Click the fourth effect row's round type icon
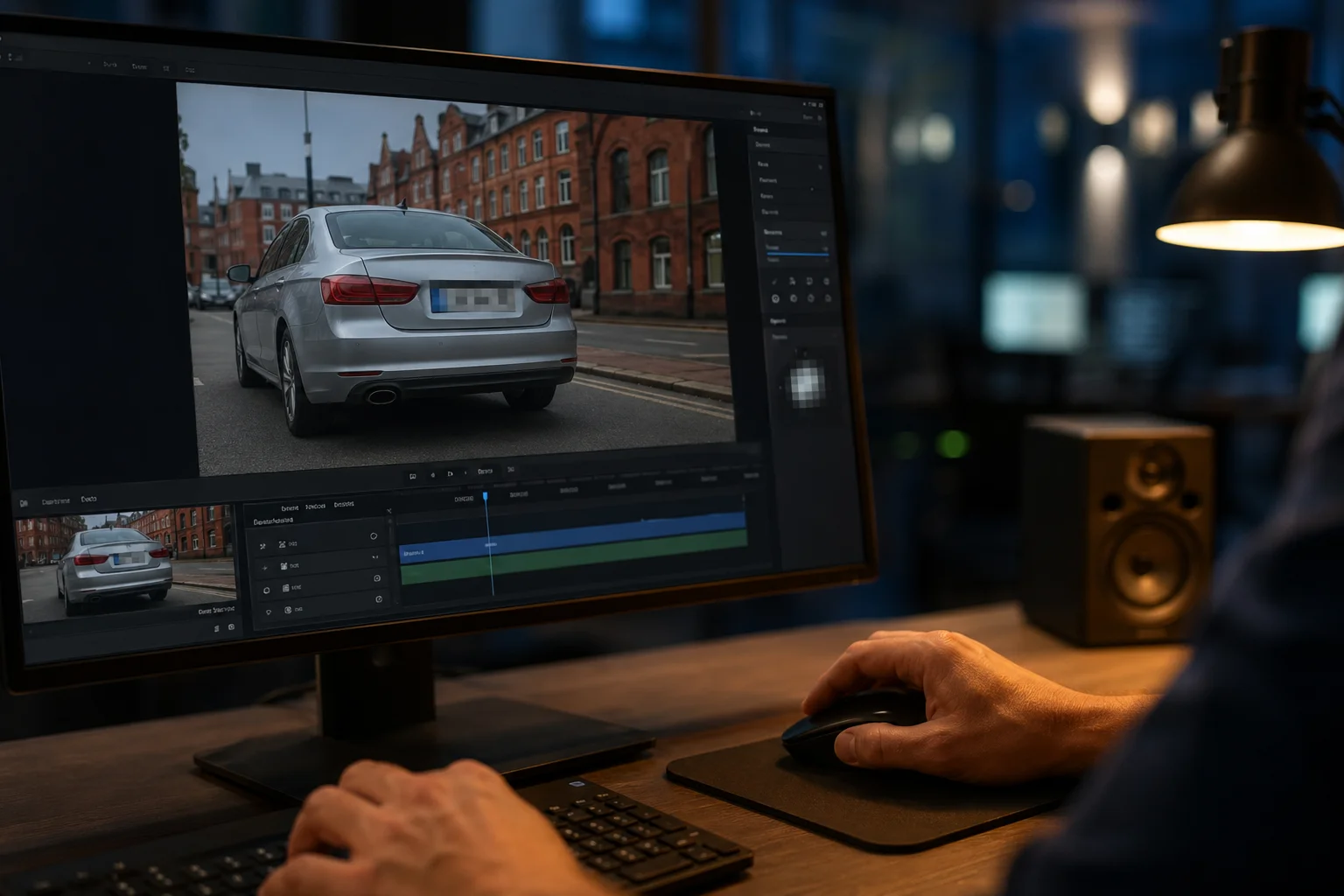The image size is (1344, 896). (x=288, y=610)
